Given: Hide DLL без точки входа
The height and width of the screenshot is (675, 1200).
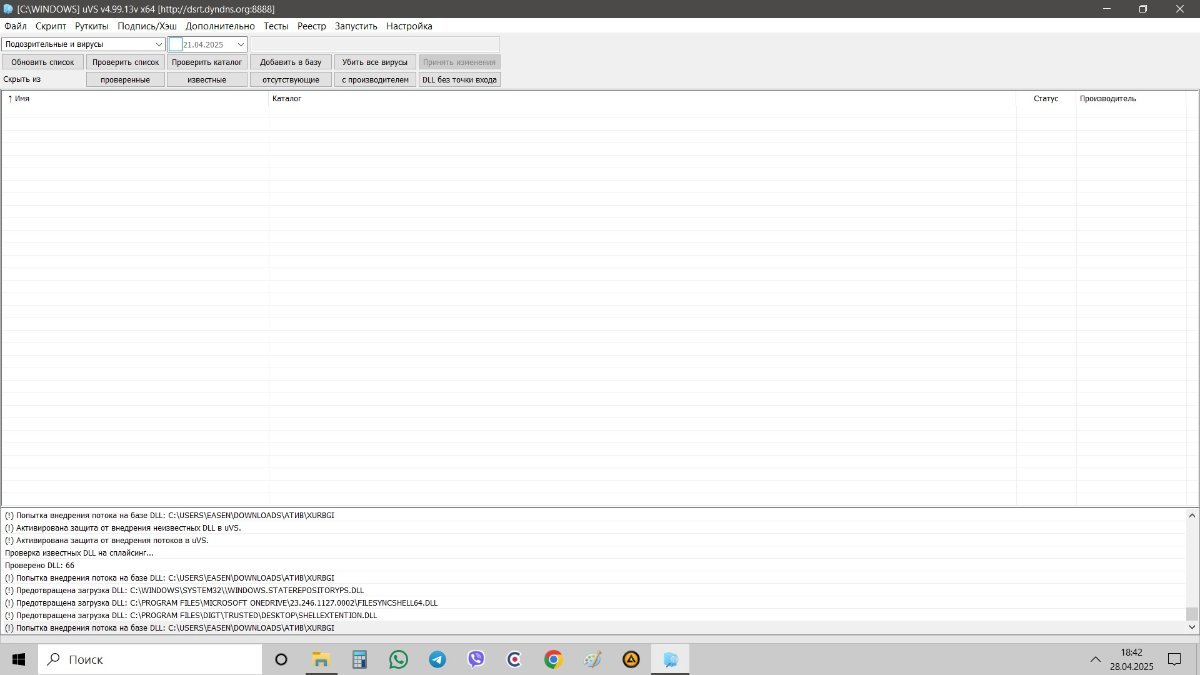Looking at the screenshot, I should (459, 79).
